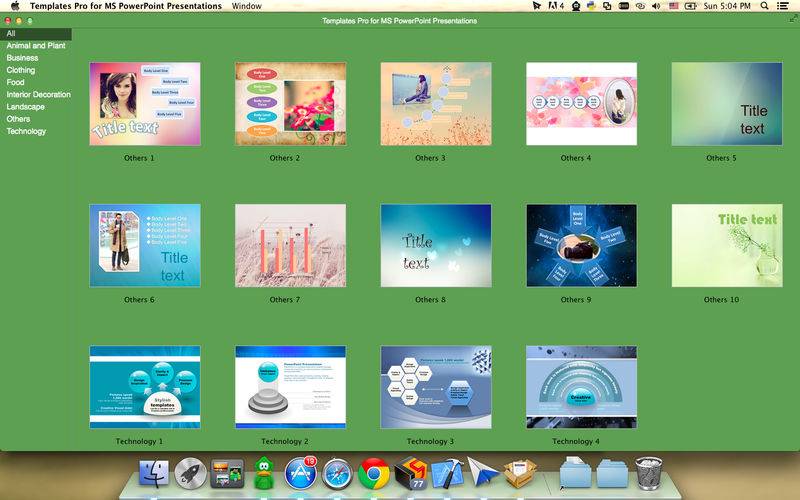The height and width of the screenshot is (500, 800).
Task: Launch Adium green duck from Dock
Action: point(264,473)
